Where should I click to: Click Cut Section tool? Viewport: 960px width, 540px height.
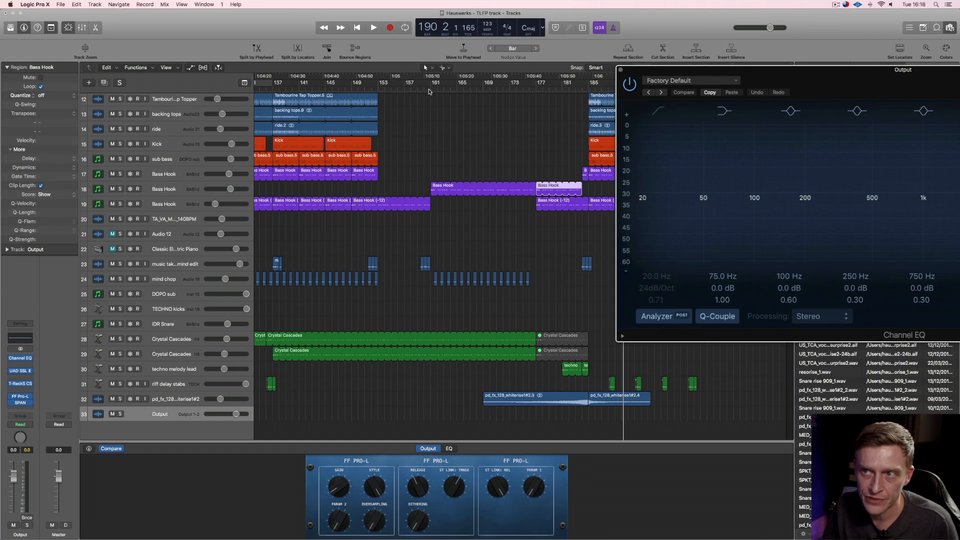(x=662, y=51)
